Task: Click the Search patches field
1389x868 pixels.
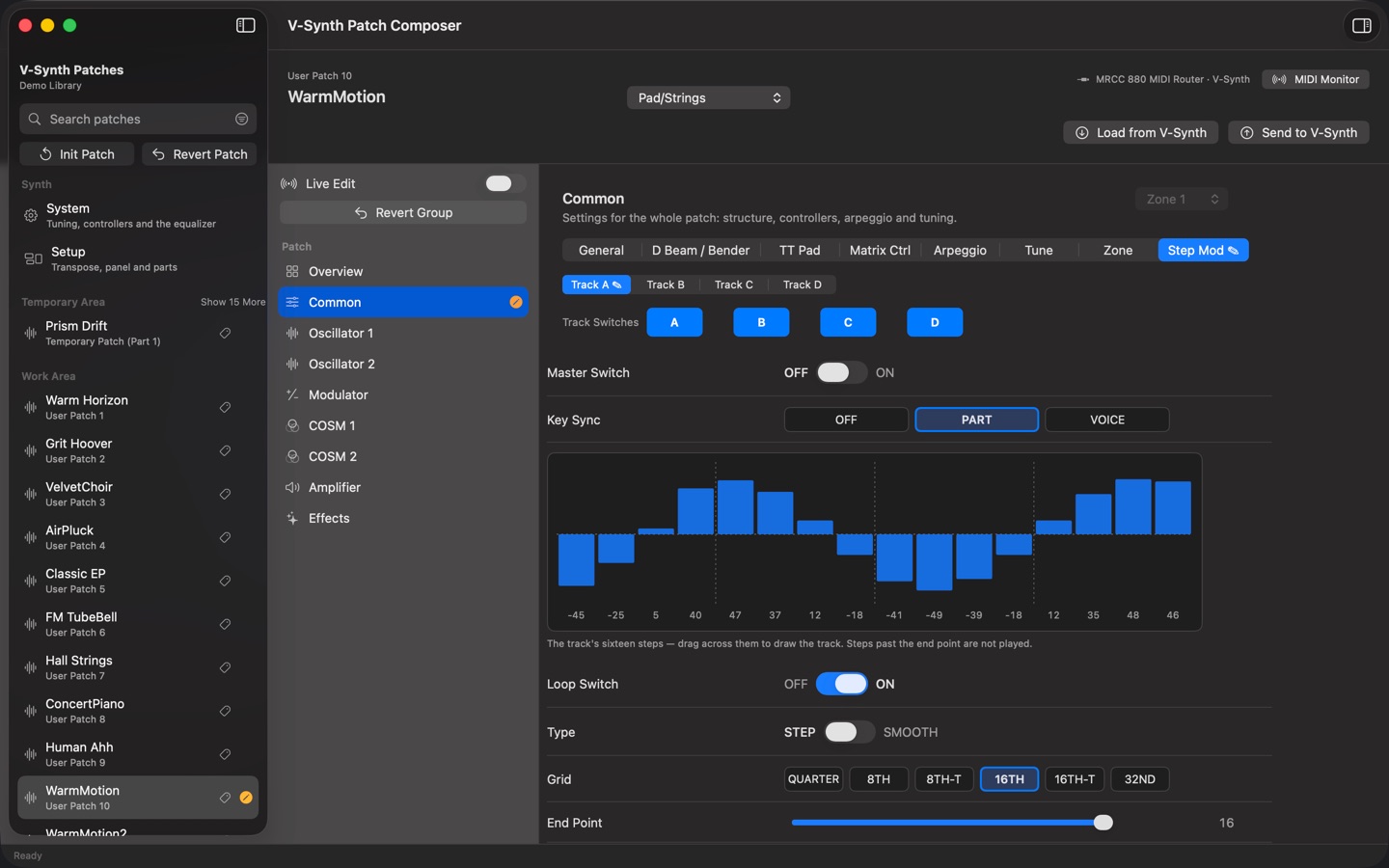Action: 138,119
